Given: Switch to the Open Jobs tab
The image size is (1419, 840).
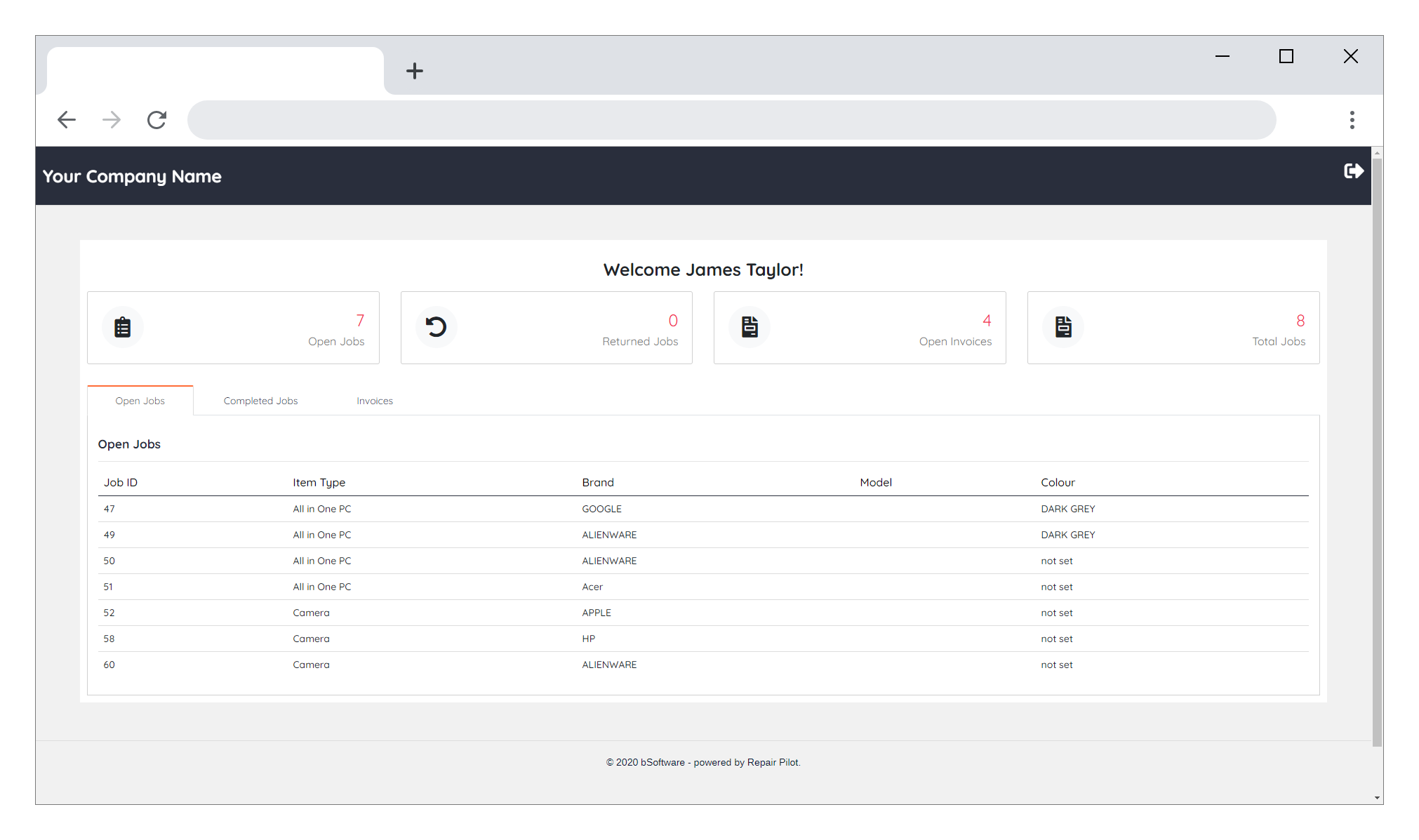Looking at the screenshot, I should click(140, 401).
